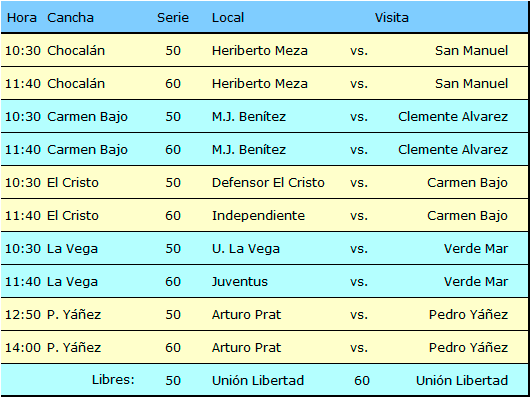Click the Juventus local team

240,282
